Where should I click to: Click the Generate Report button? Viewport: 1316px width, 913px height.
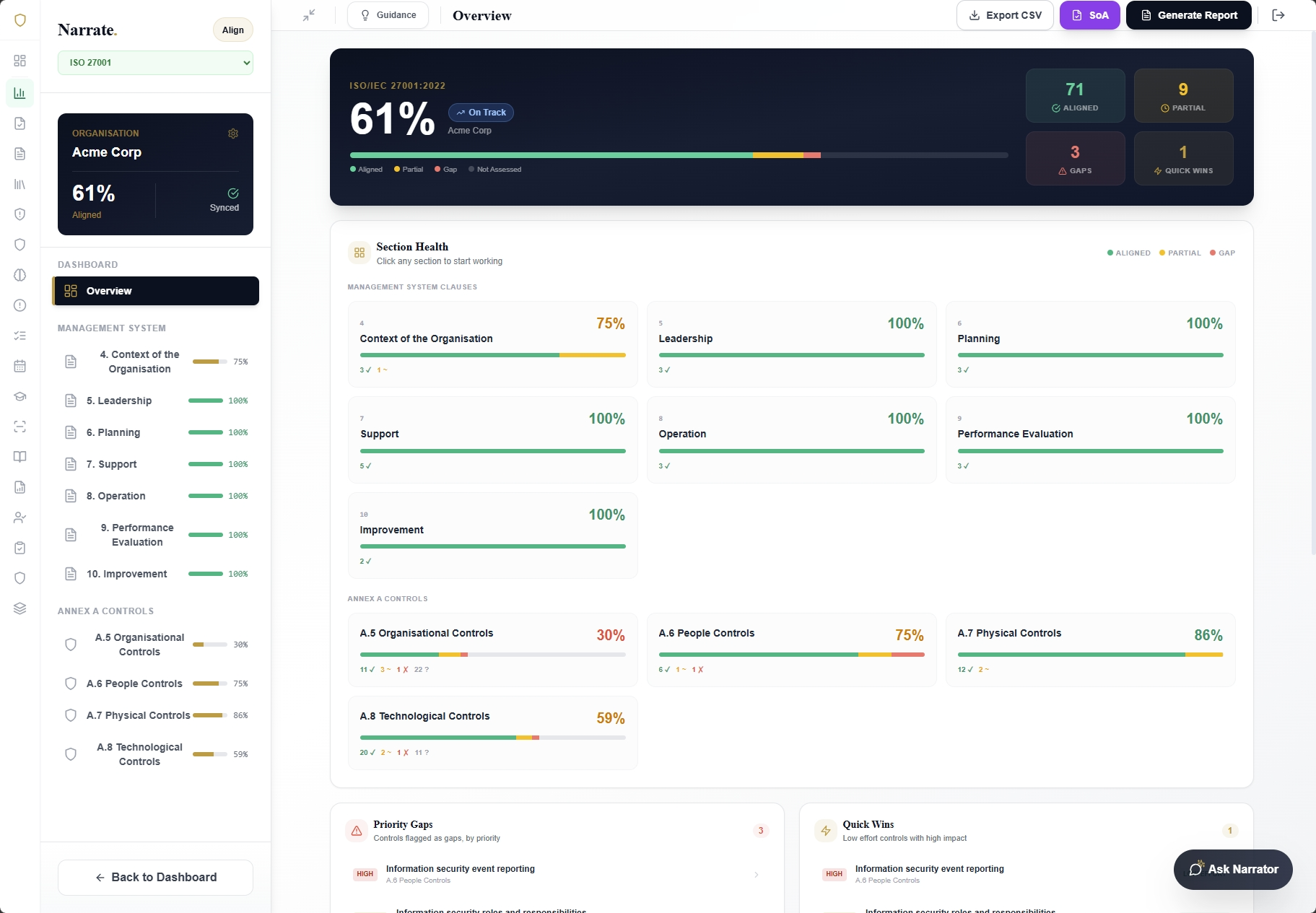(x=1188, y=14)
